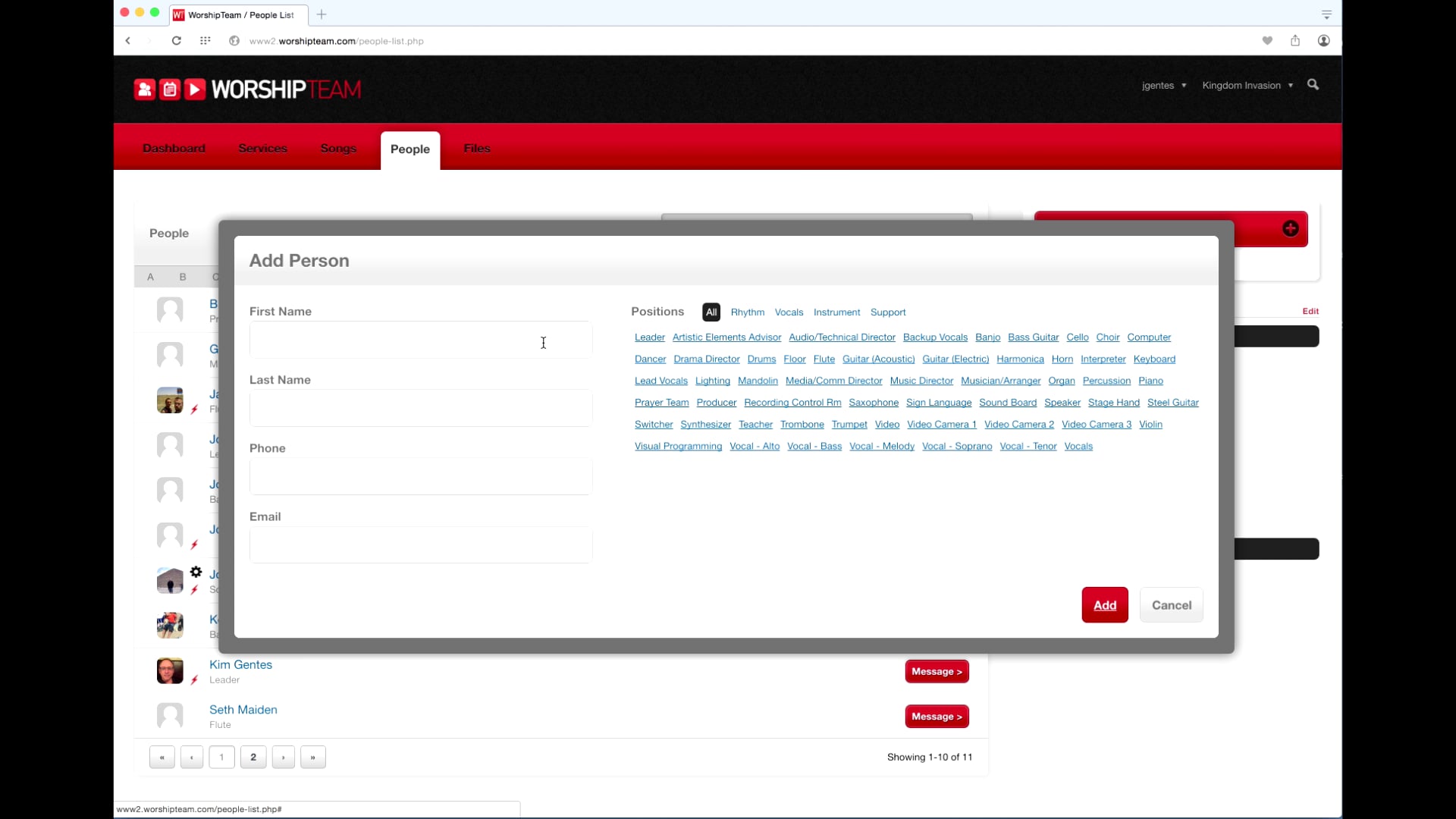Screen dimensions: 1456x819
Task: Click the People tab in main navigation
Action: click(x=410, y=148)
